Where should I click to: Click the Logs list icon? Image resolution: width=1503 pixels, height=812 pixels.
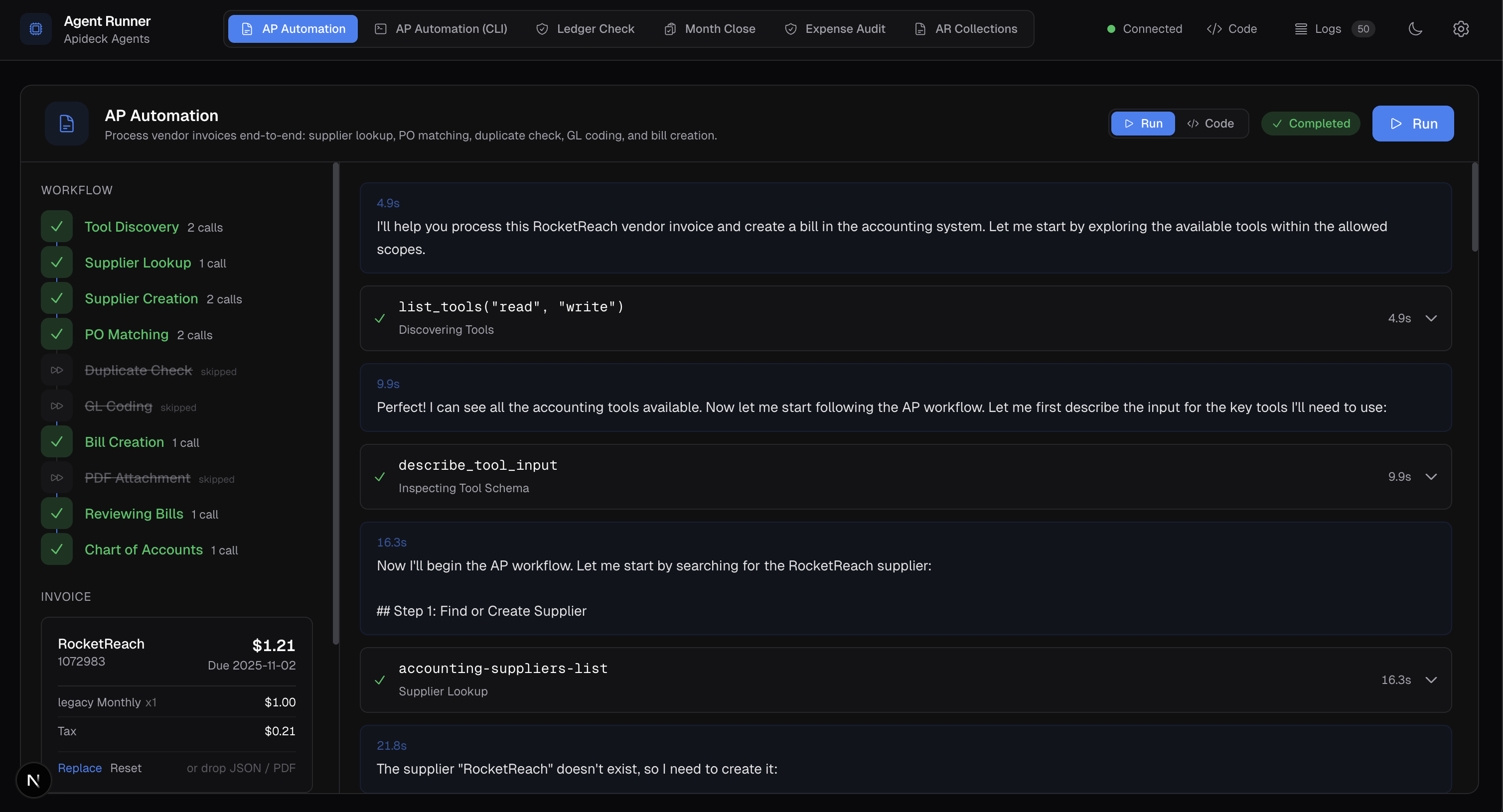click(1301, 28)
